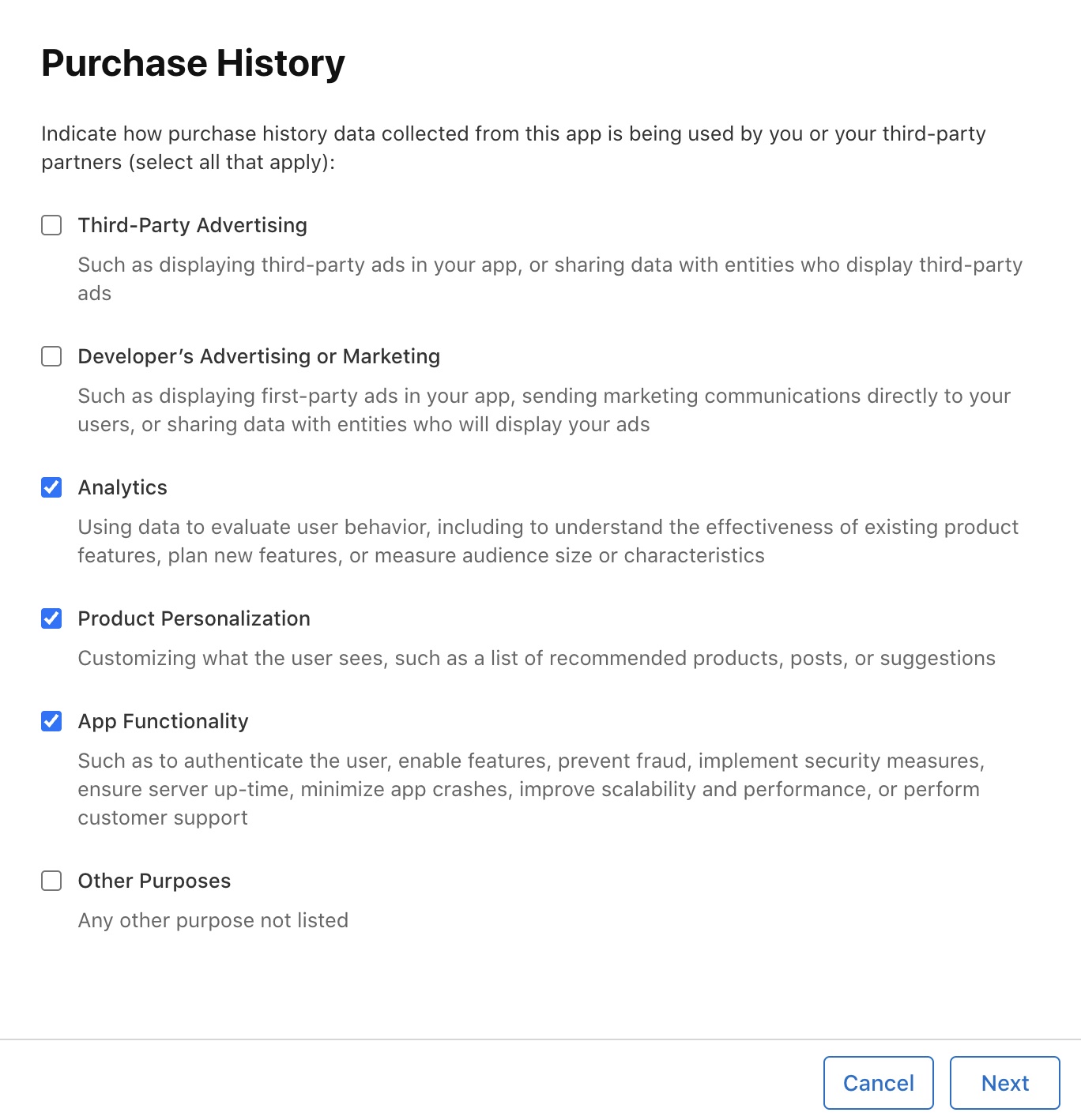
Task: Check the Third-Party Advertising checkbox
Action: point(51,225)
